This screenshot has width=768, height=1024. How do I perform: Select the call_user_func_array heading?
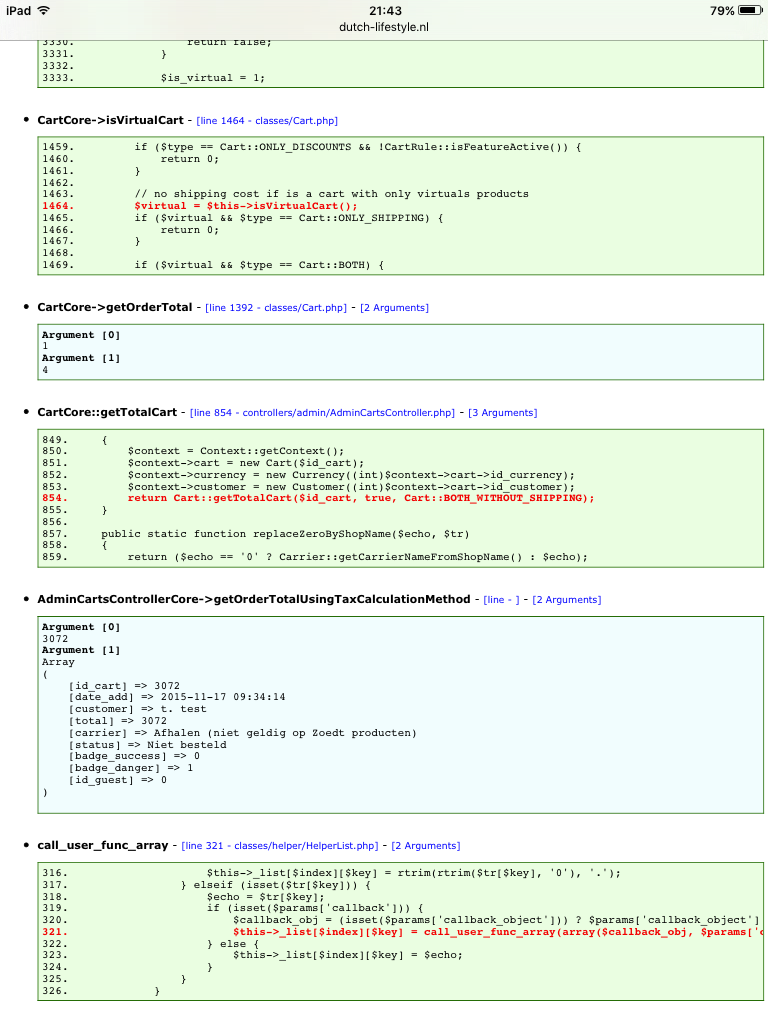(103, 845)
